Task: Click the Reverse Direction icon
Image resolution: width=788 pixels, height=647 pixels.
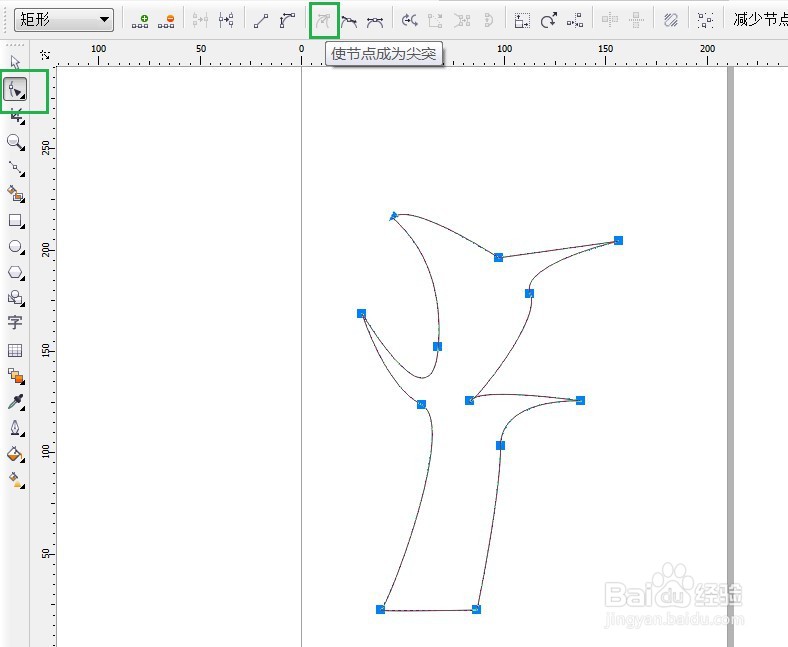Action: point(410,21)
